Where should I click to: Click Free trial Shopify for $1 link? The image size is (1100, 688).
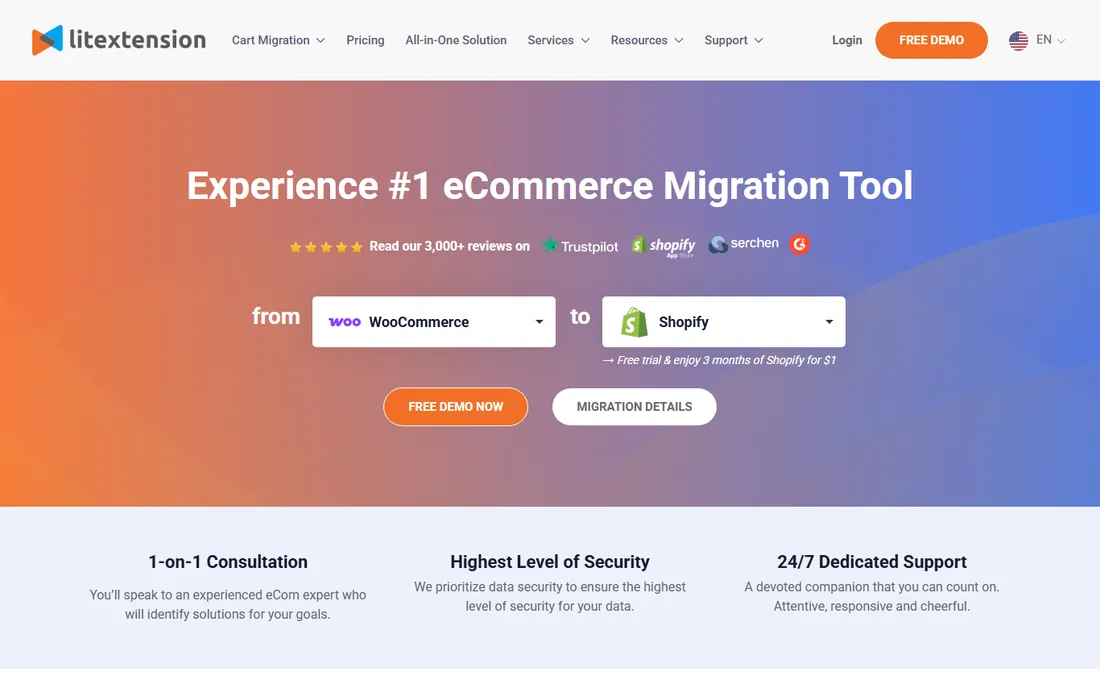tap(719, 360)
